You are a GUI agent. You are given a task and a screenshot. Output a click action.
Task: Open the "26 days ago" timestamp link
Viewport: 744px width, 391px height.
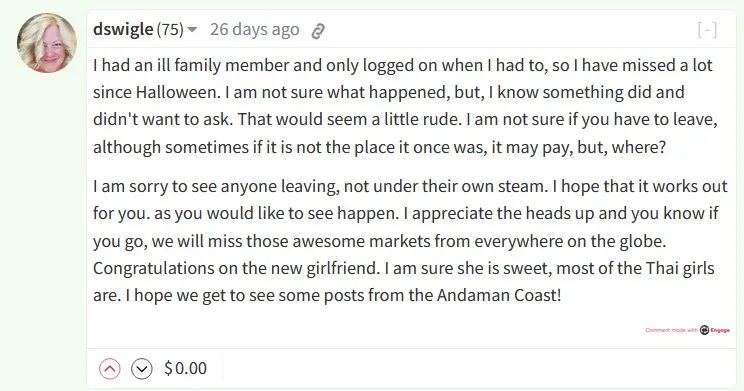[x=255, y=29]
